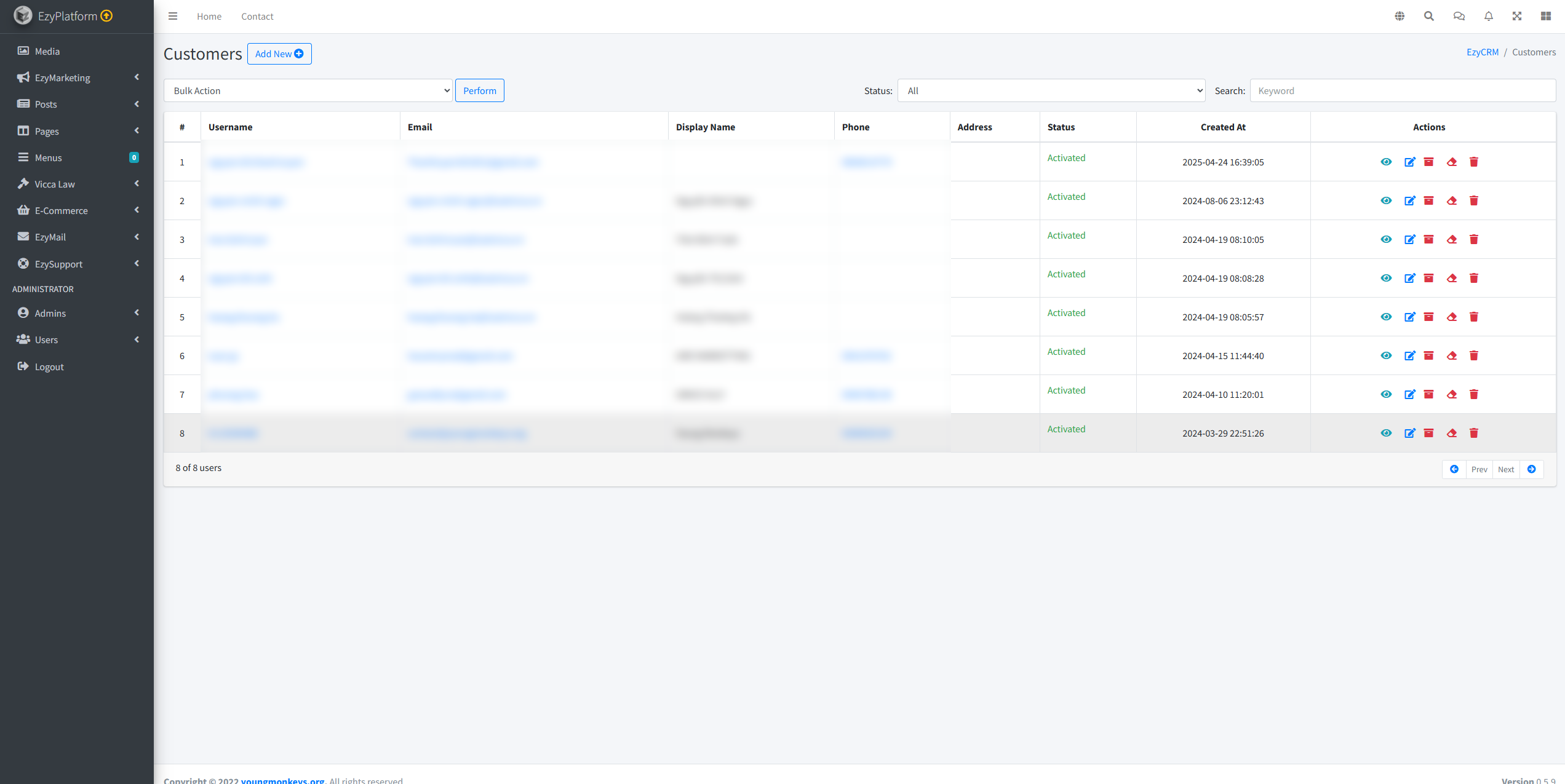Screen dimensions: 1565x784
Task: Click the globe language icon in header
Action: tap(1400, 17)
